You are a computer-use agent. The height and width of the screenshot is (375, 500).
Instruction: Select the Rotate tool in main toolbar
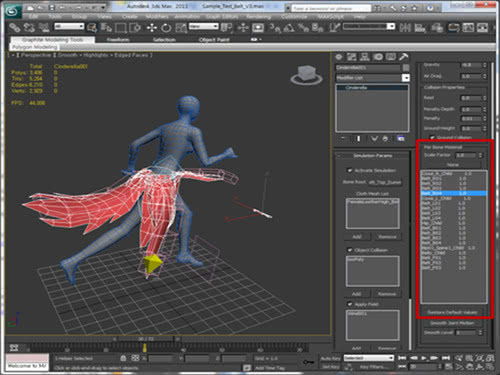pyautogui.click(x=166, y=28)
